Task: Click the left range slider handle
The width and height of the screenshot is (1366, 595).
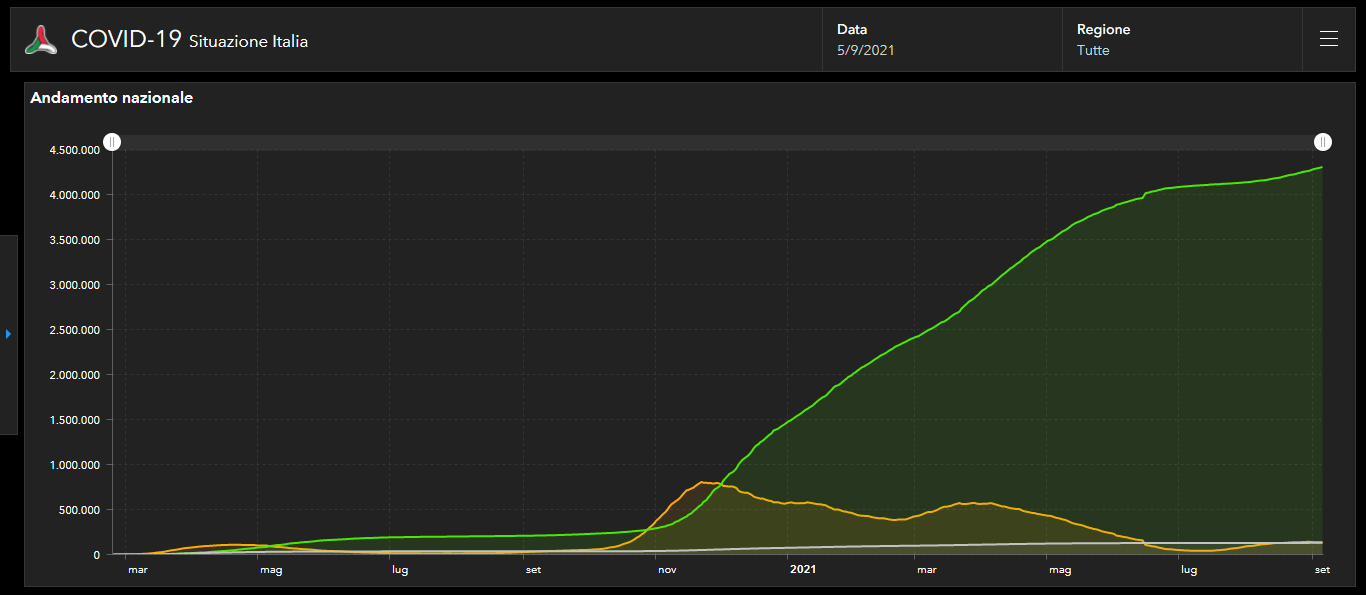Action: click(113, 142)
